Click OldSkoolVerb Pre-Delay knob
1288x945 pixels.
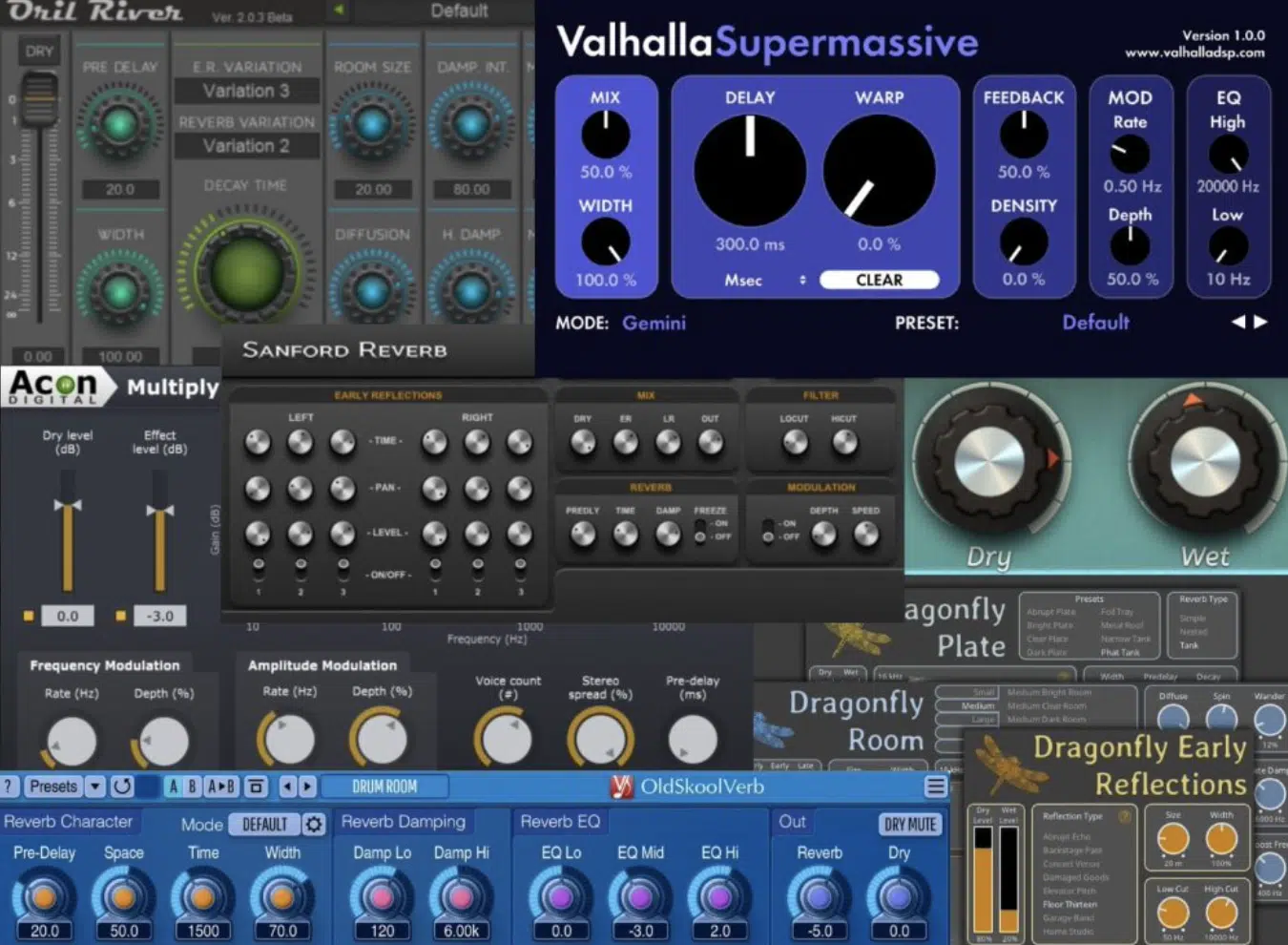tap(44, 896)
